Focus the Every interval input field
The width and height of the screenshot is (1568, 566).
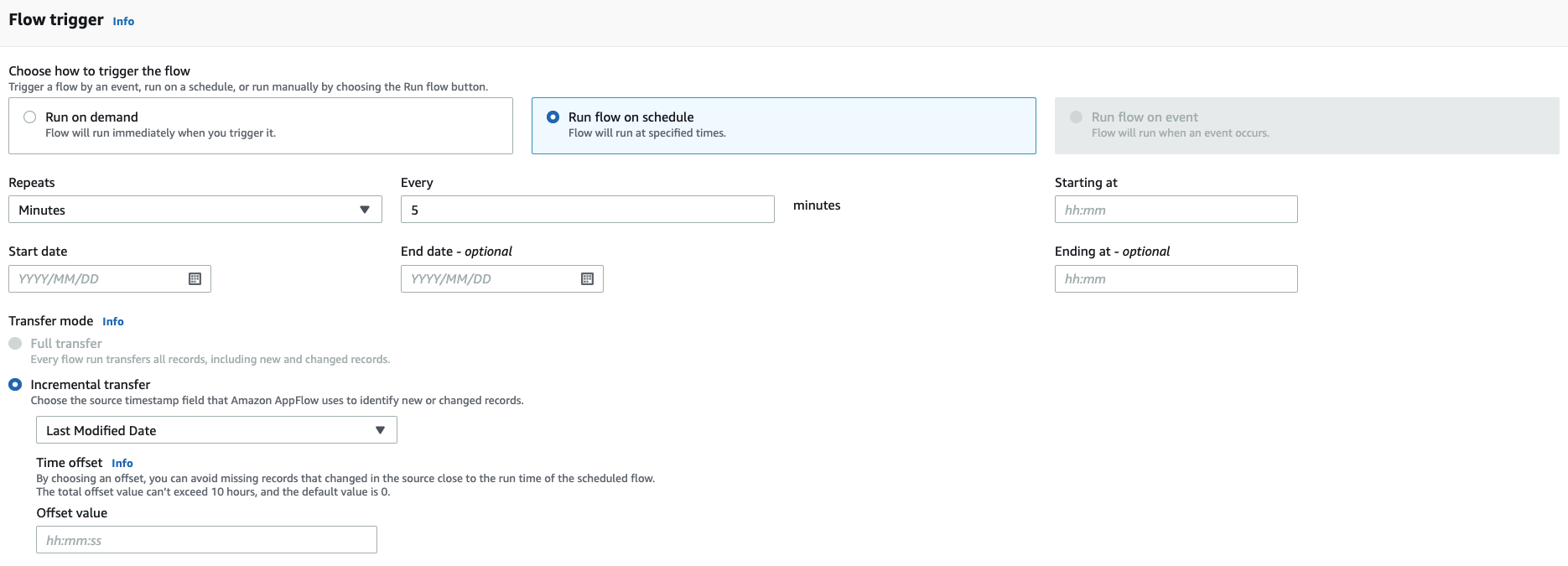(588, 210)
